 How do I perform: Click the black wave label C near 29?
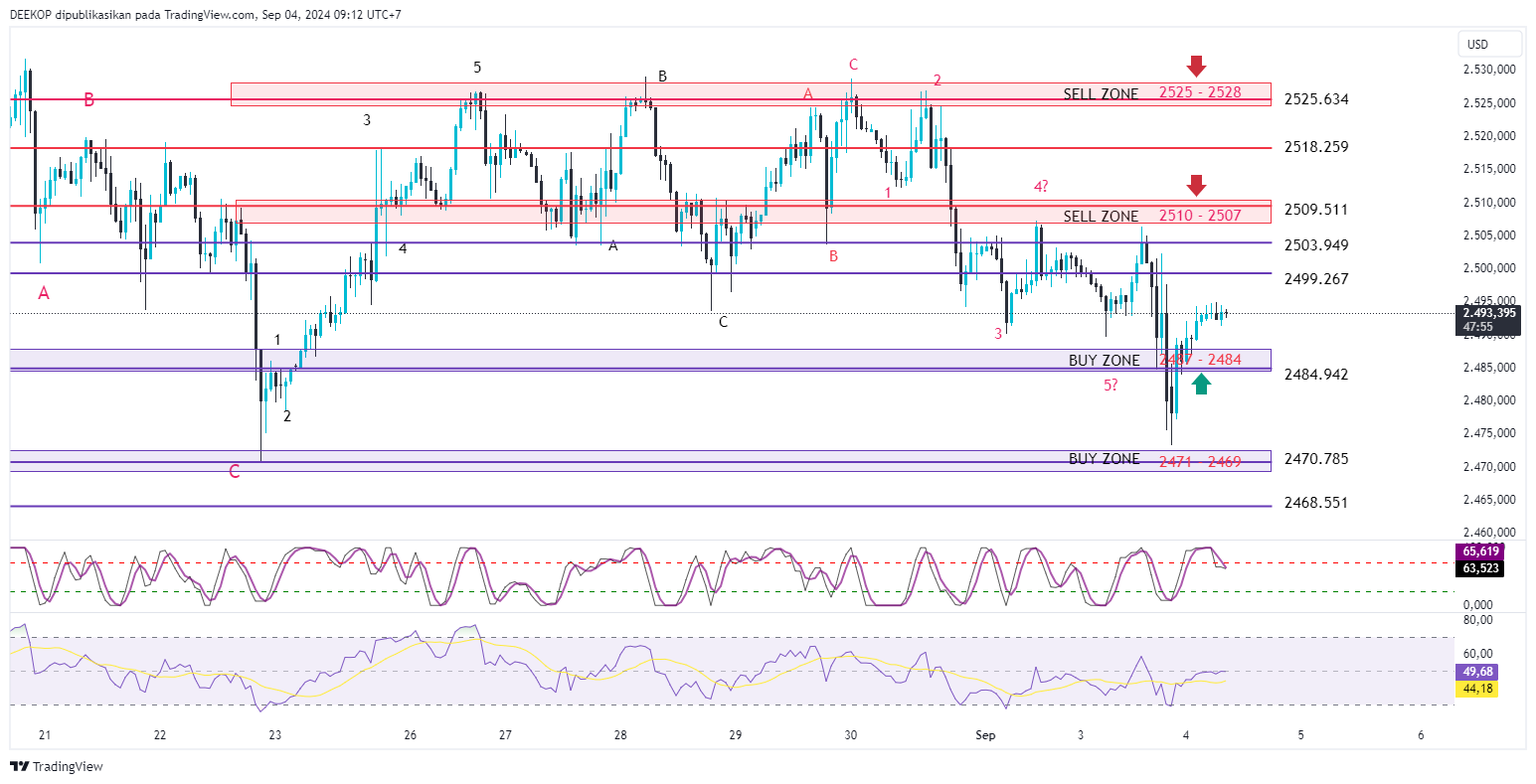coord(723,322)
